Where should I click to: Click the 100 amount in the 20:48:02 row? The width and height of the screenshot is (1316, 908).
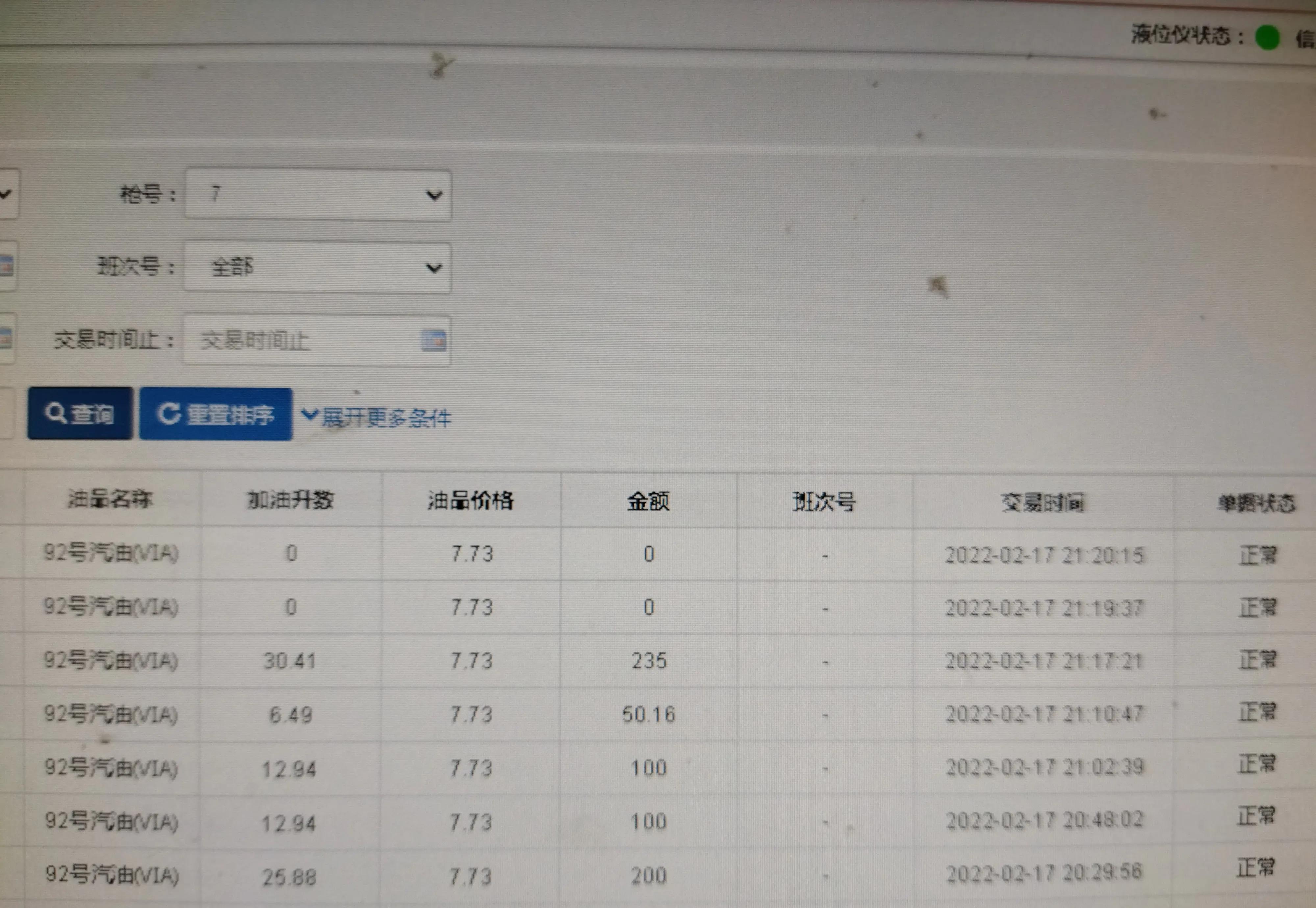[648, 821]
